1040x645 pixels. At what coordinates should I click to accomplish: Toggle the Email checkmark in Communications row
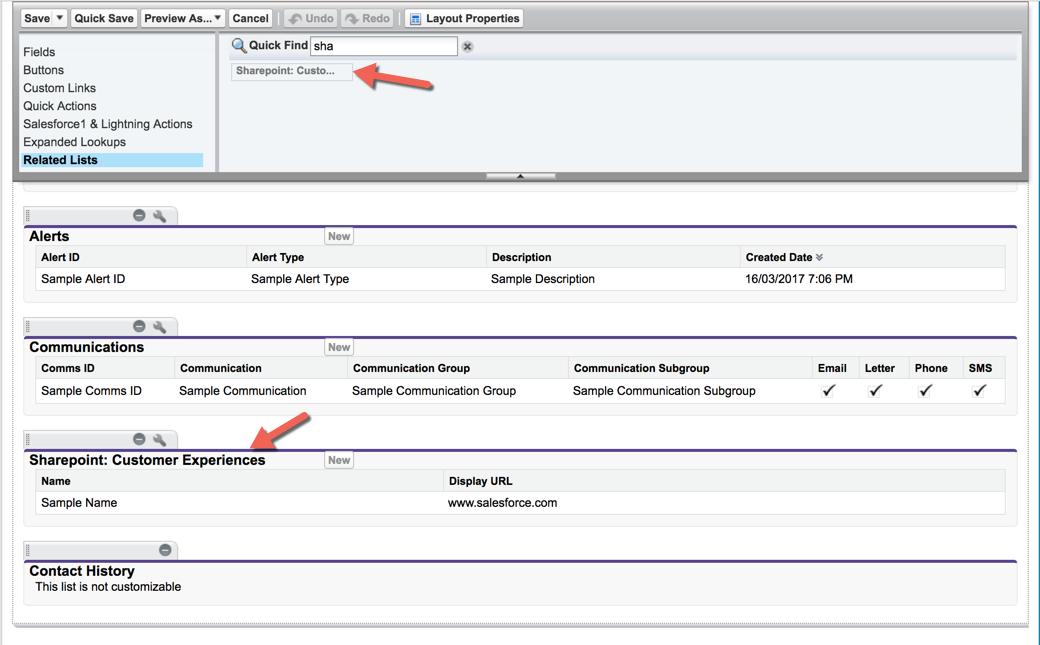pyautogui.click(x=828, y=391)
